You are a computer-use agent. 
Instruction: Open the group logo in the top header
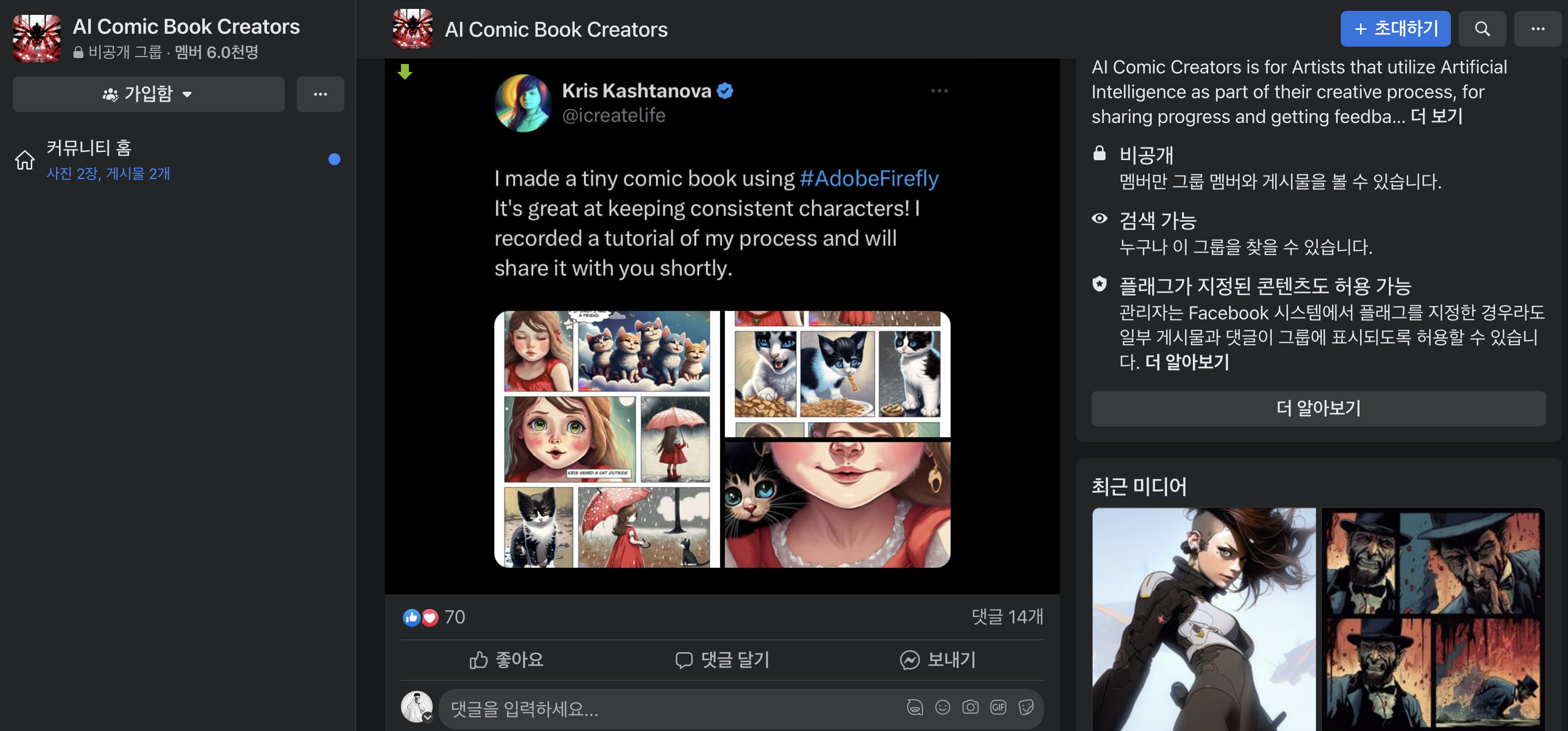coord(413,29)
